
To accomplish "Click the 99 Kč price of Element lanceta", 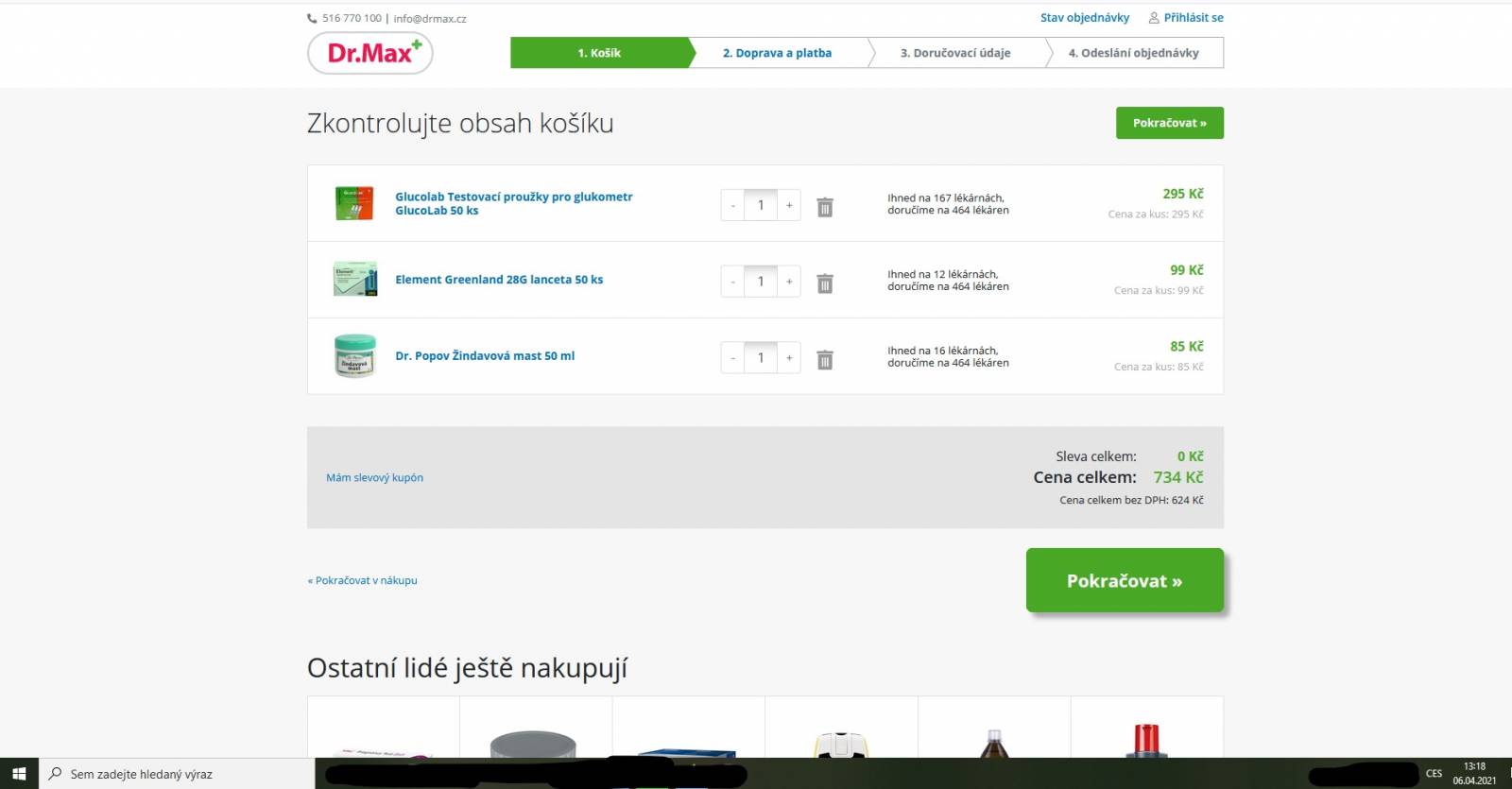I will pyautogui.click(x=1187, y=270).
